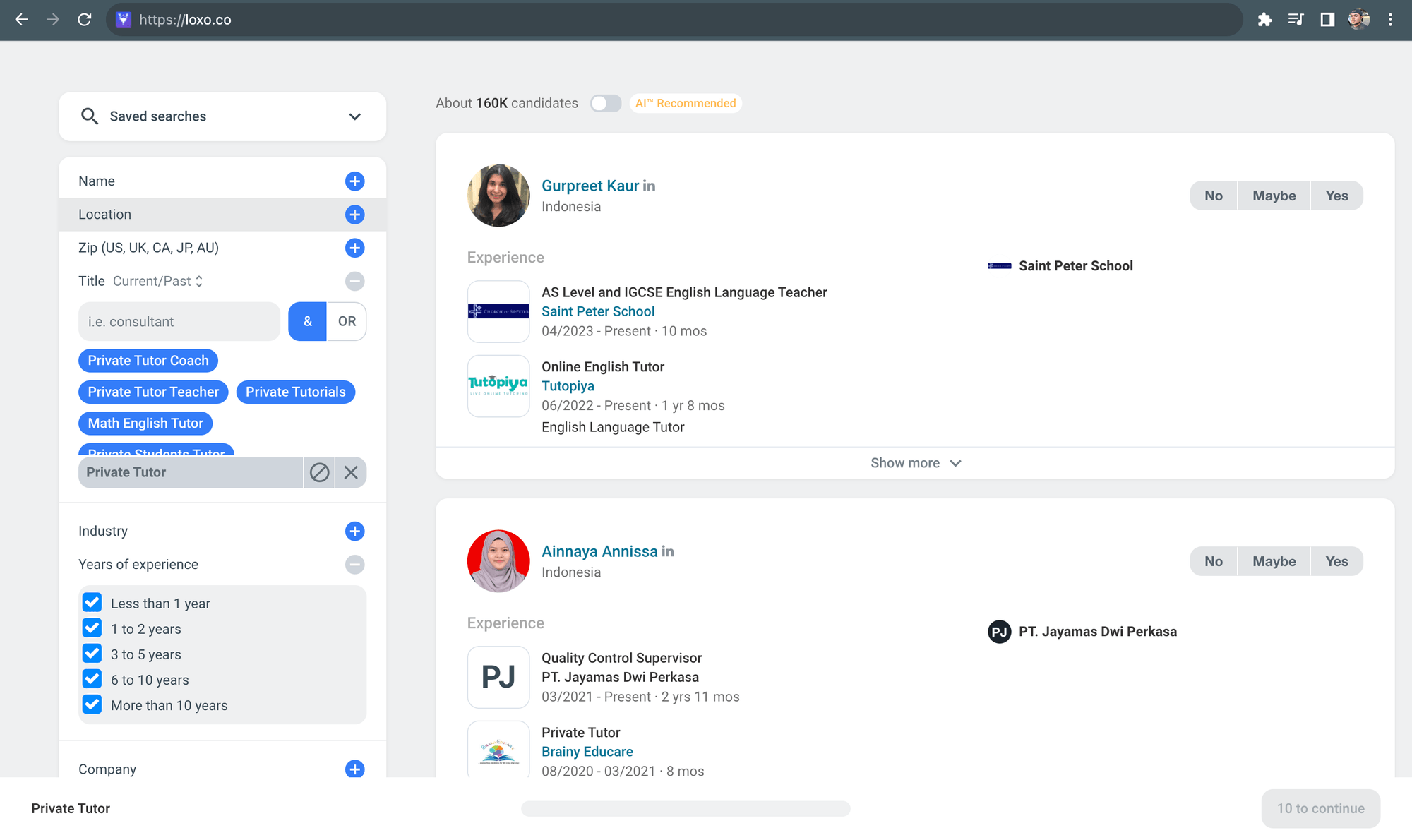Mark Ainnaya Annissa as Yes
1412x840 pixels.
[1336, 560]
